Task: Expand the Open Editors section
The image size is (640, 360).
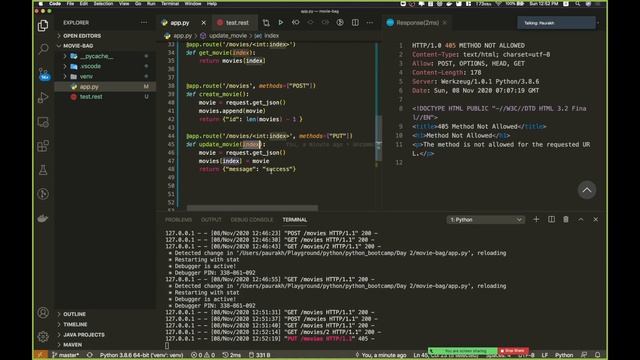Action: coord(82,36)
